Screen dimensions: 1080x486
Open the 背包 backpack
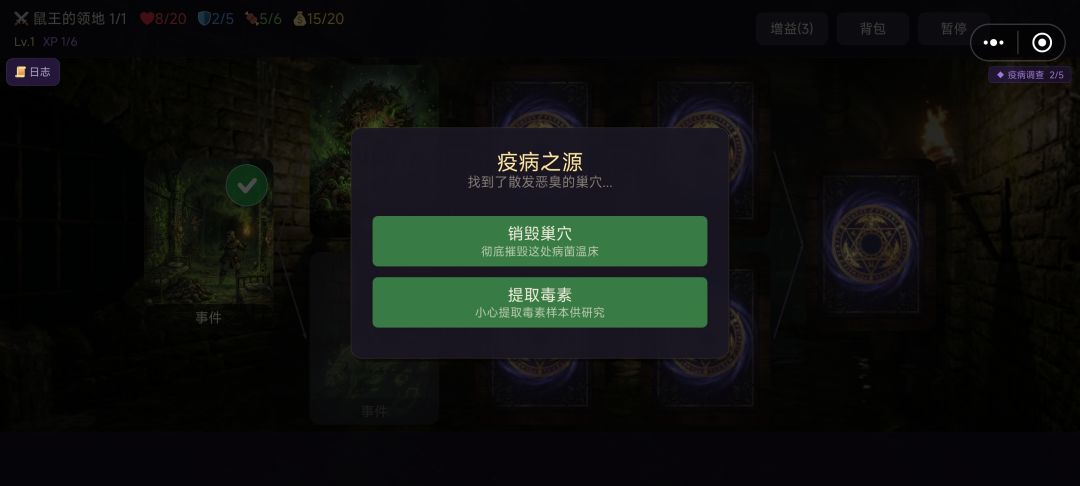pyautogui.click(x=872, y=29)
